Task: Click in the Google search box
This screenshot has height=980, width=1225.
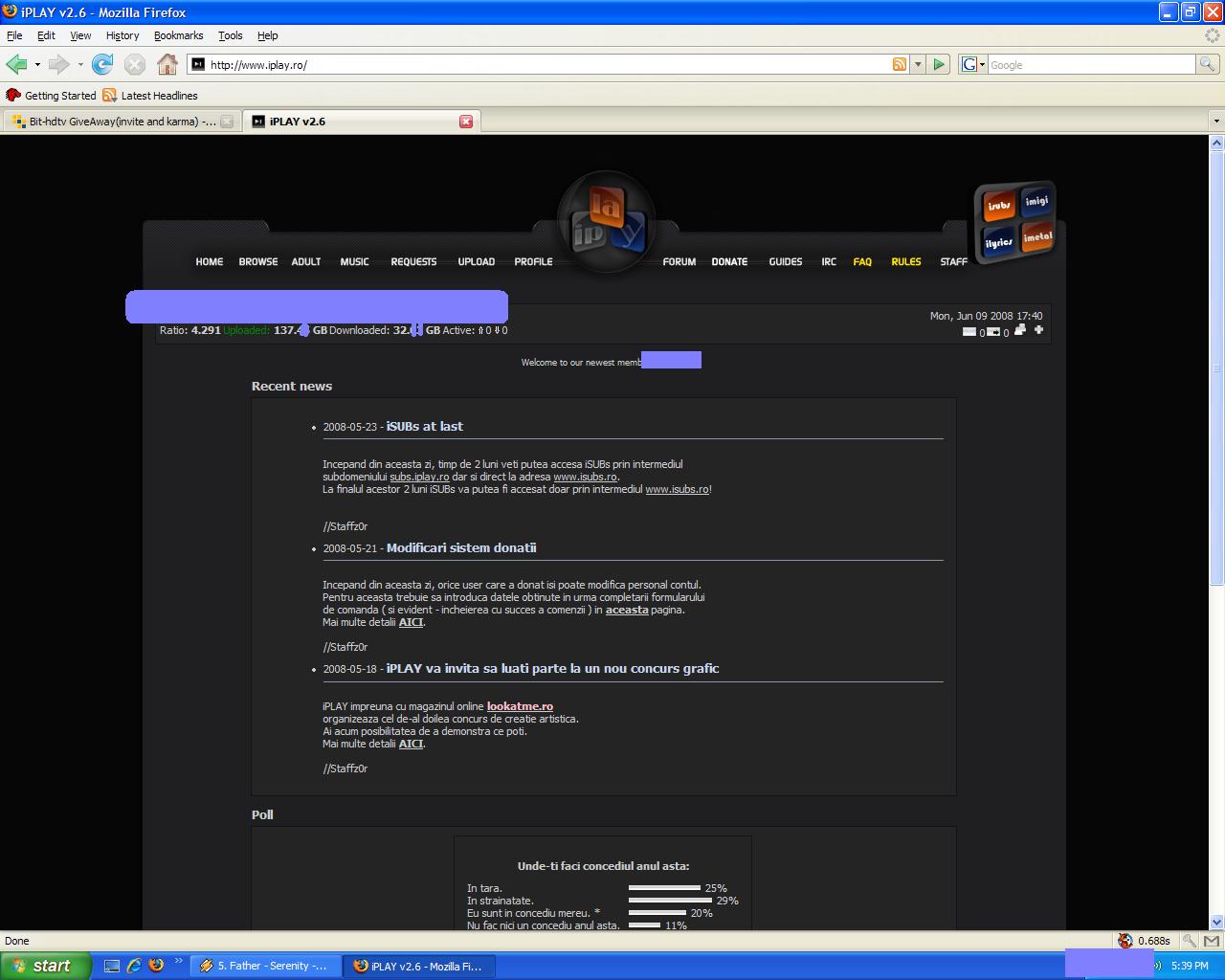Action: tap(1091, 64)
